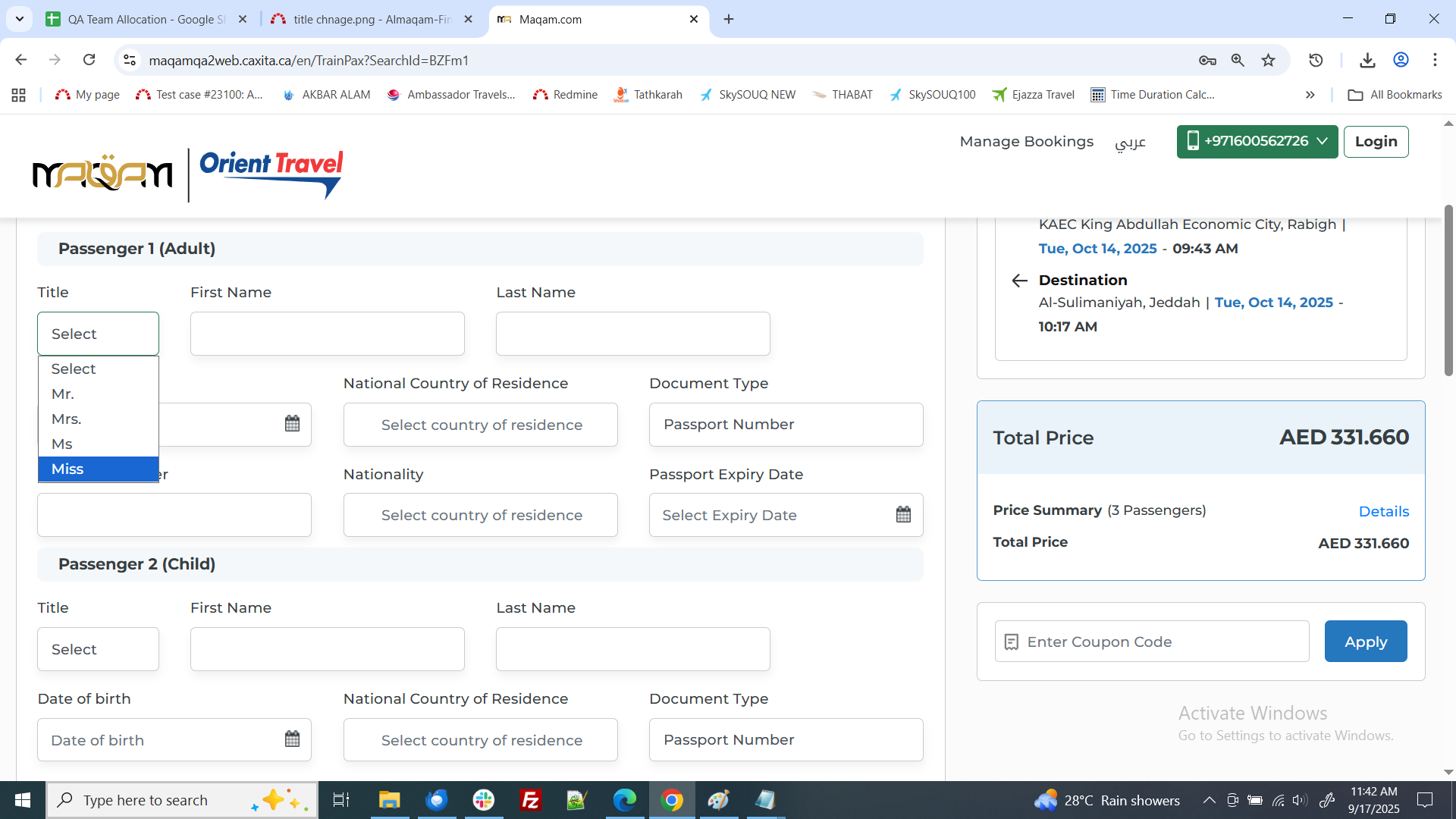
Task: Click the saved passwords key icon
Action: [1207, 61]
